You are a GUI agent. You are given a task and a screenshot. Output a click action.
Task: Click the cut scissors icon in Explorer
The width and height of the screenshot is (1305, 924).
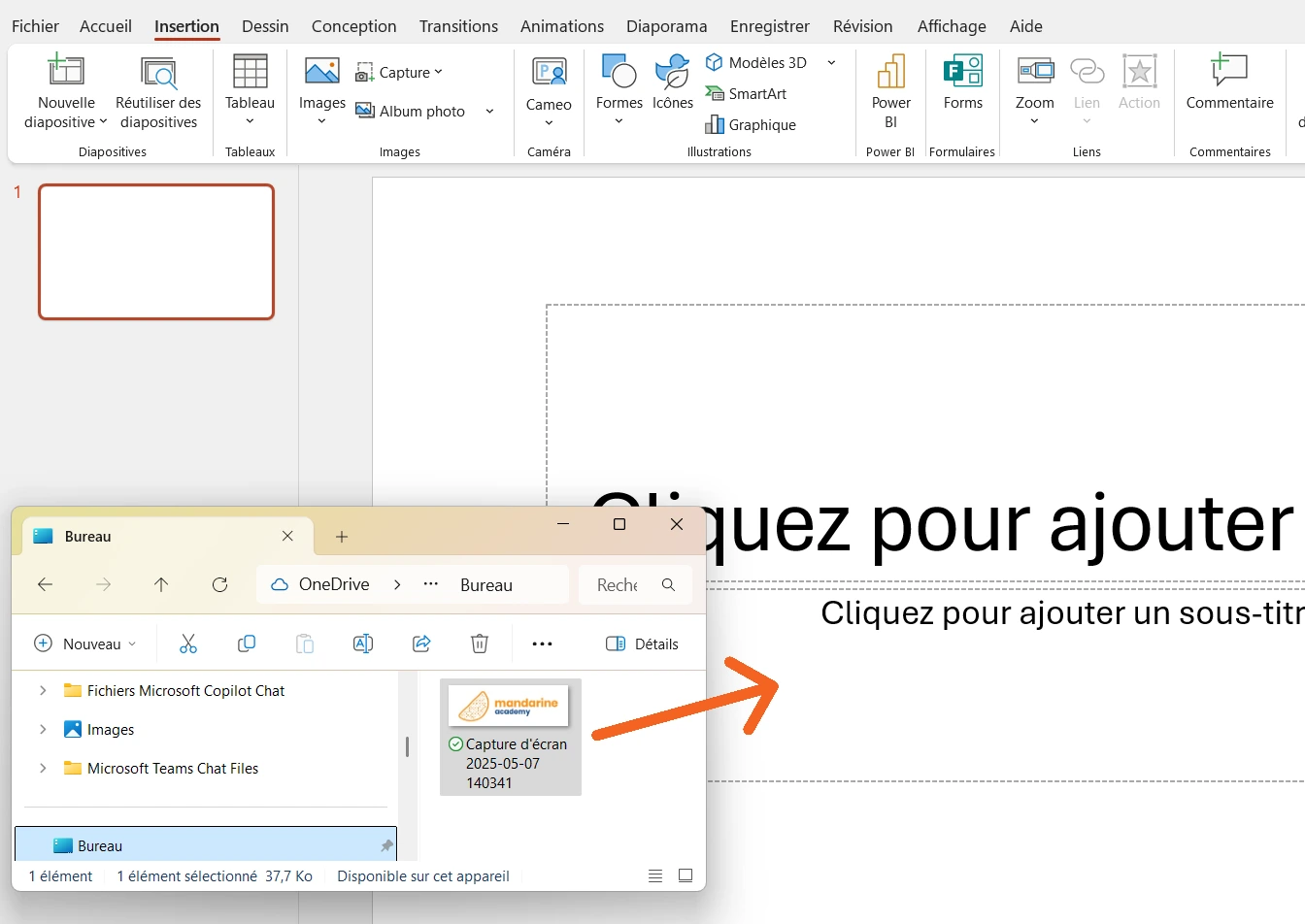point(188,643)
